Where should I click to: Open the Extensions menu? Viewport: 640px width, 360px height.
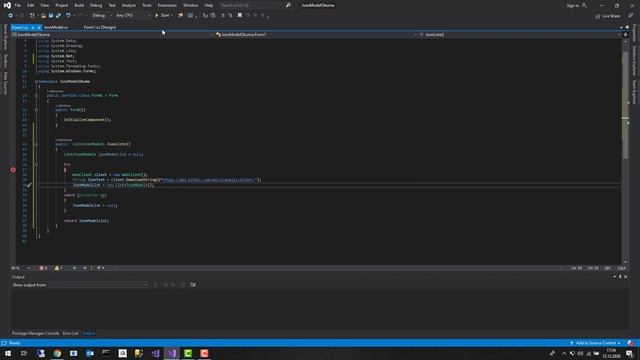167,5
